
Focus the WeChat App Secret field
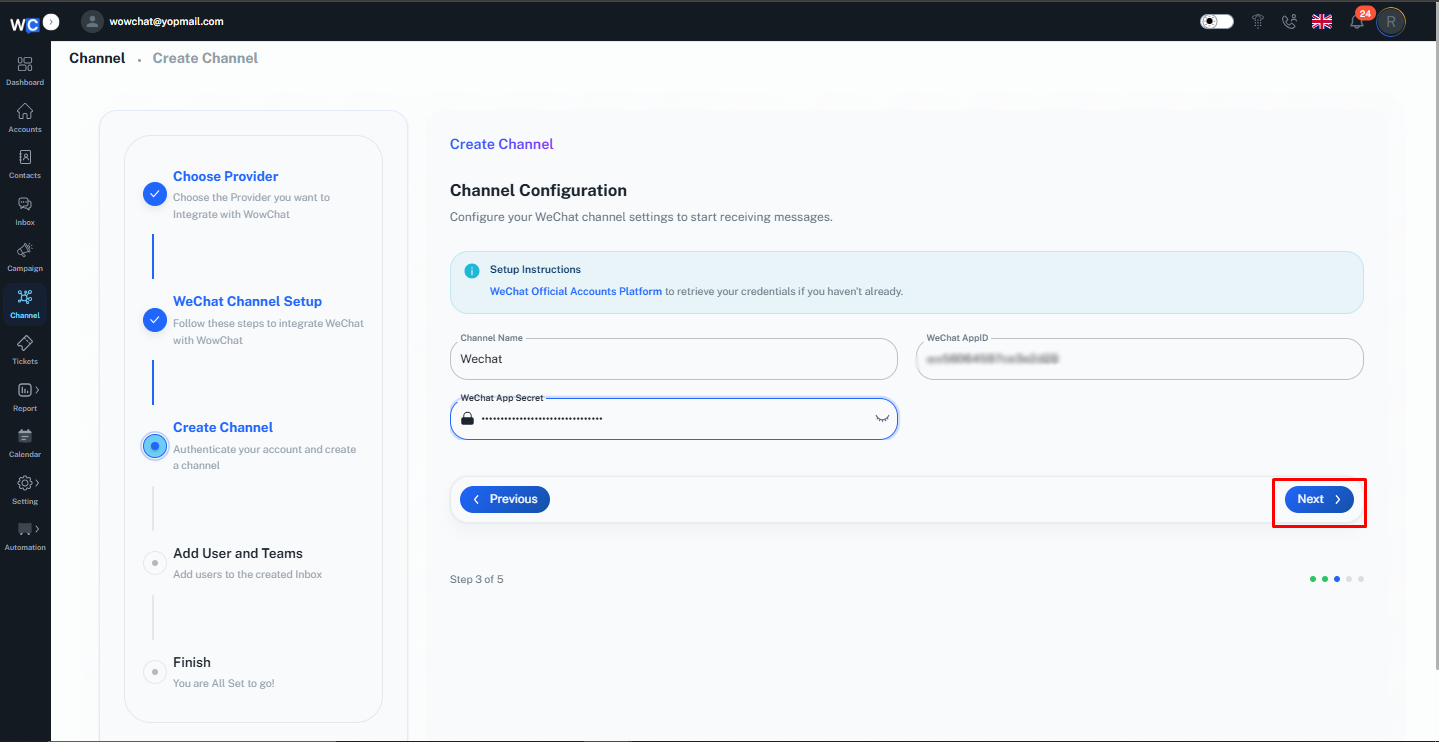[674, 419]
